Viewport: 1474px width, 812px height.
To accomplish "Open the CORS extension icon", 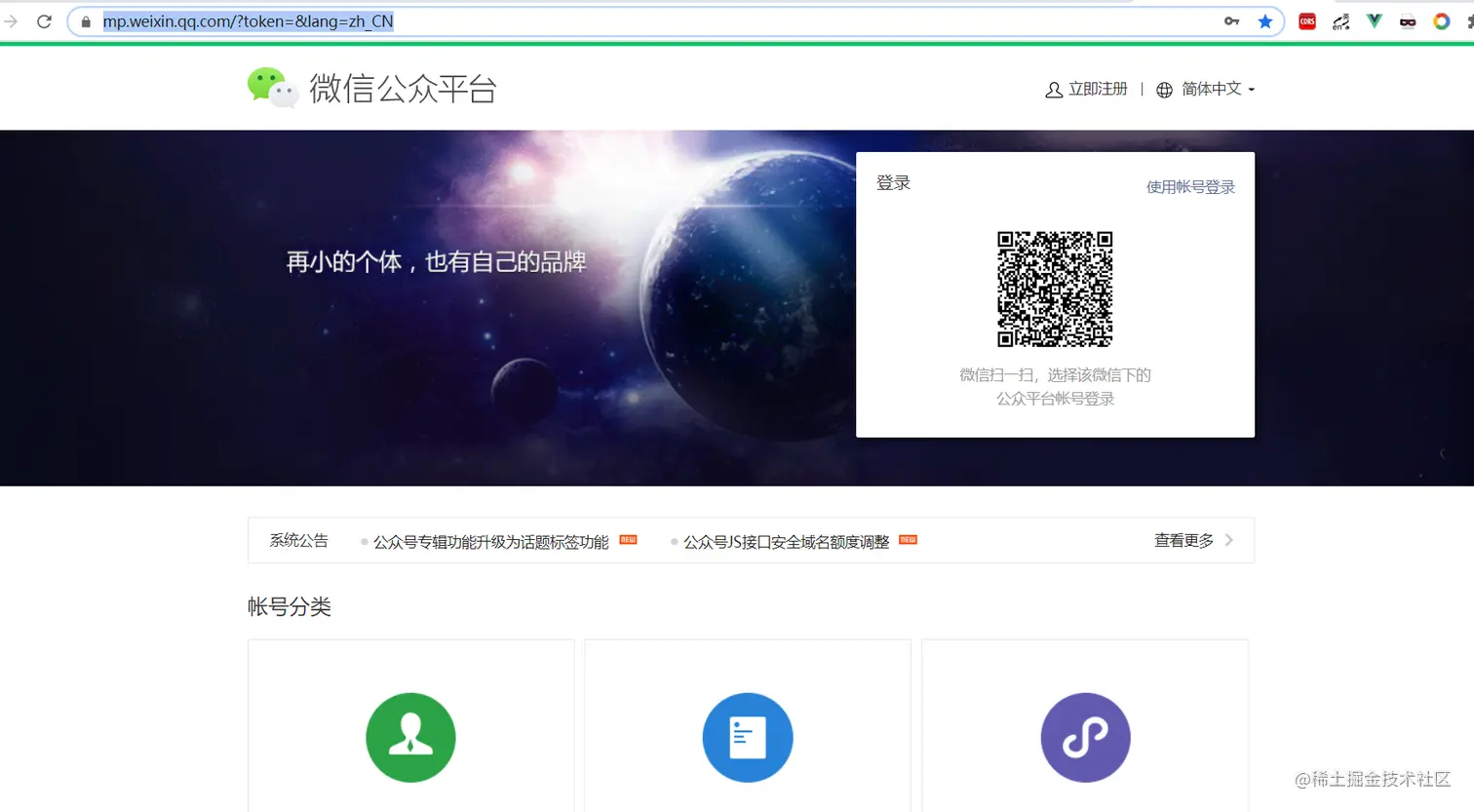I will pyautogui.click(x=1307, y=21).
